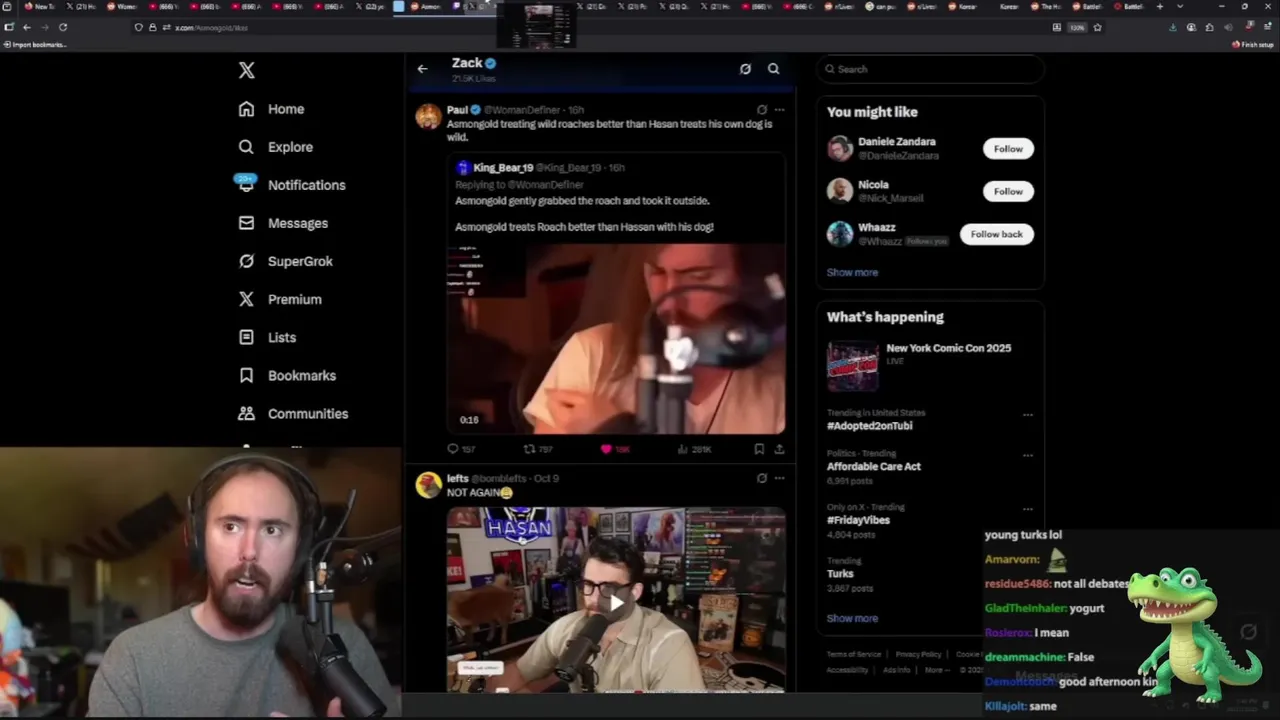
Task: Bookmark page with browser star icon
Action: point(1097,27)
